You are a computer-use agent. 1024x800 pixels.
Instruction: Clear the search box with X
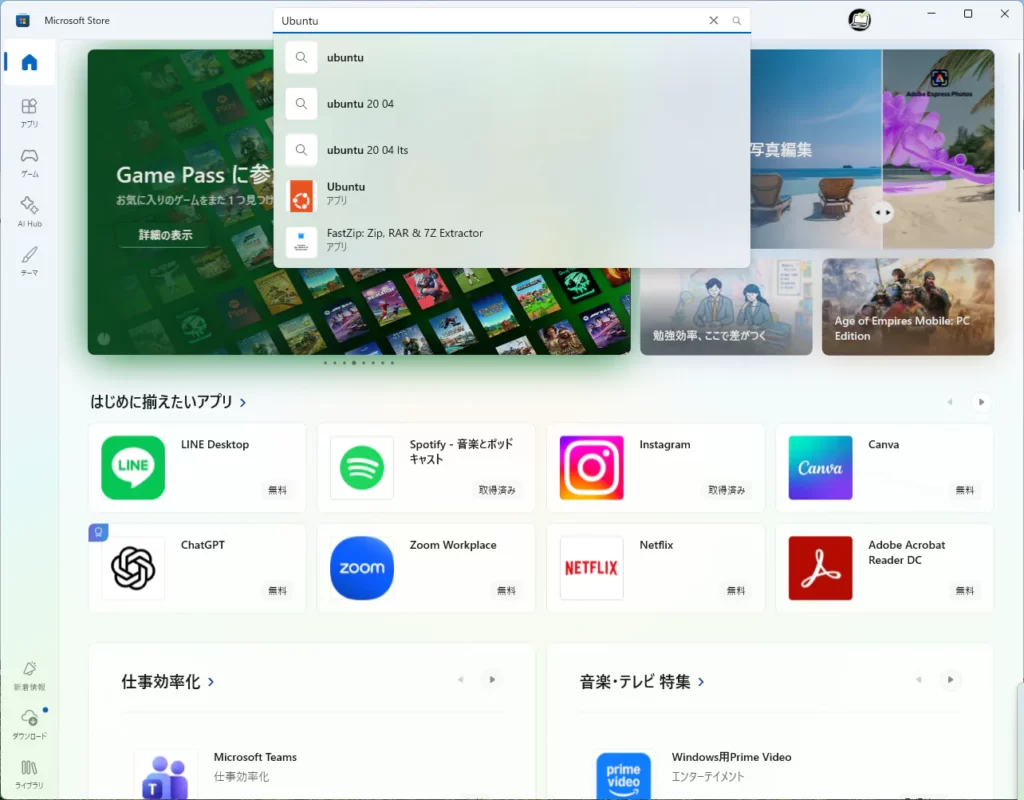point(714,21)
